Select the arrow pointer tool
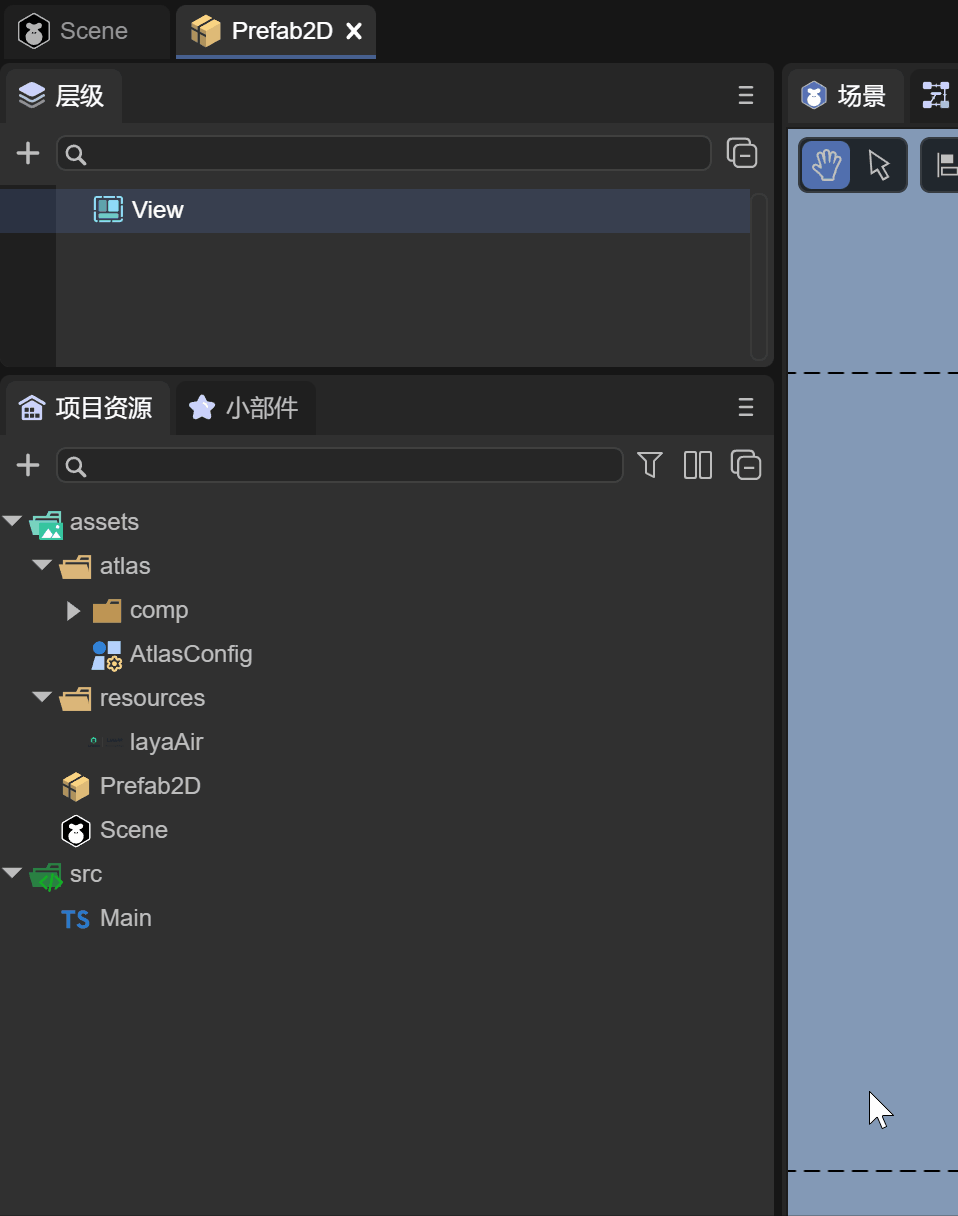 click(x=879, y=165)
